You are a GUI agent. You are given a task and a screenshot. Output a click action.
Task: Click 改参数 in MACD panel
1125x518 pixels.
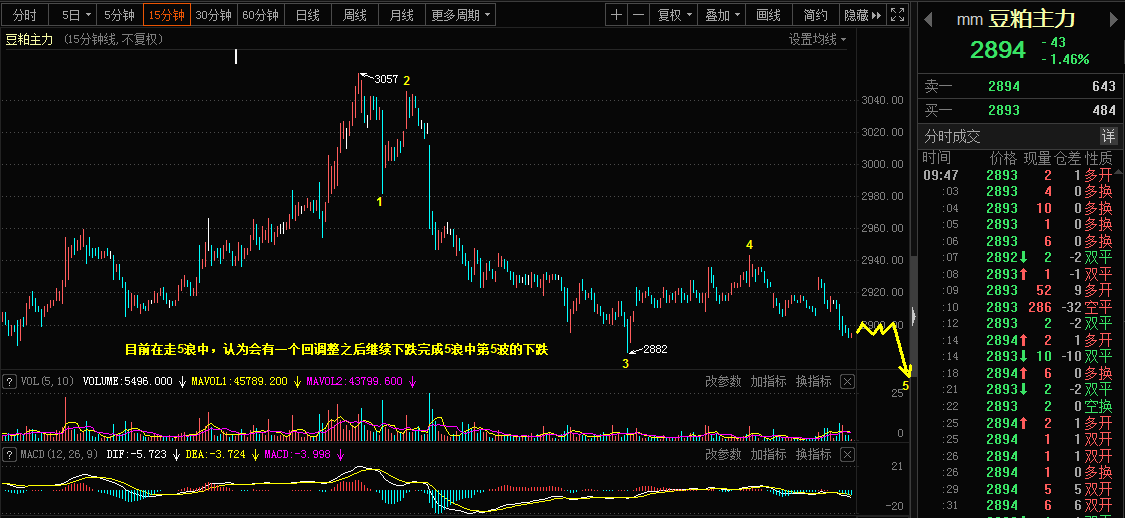pyautogui.click(x=723, y=454)
